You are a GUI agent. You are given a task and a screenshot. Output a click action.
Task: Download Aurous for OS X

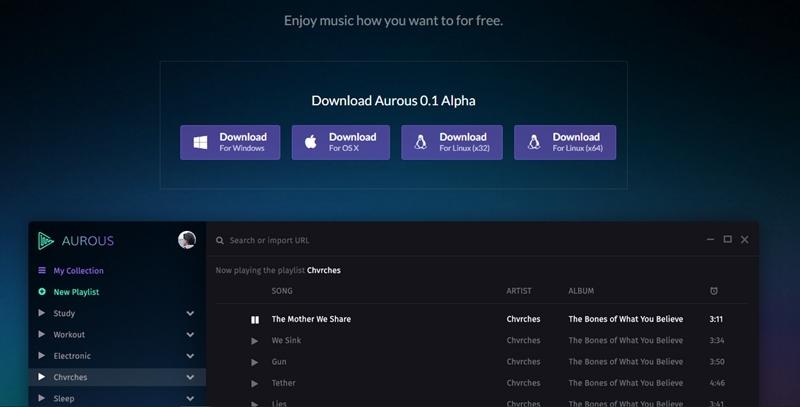point(341,142)
